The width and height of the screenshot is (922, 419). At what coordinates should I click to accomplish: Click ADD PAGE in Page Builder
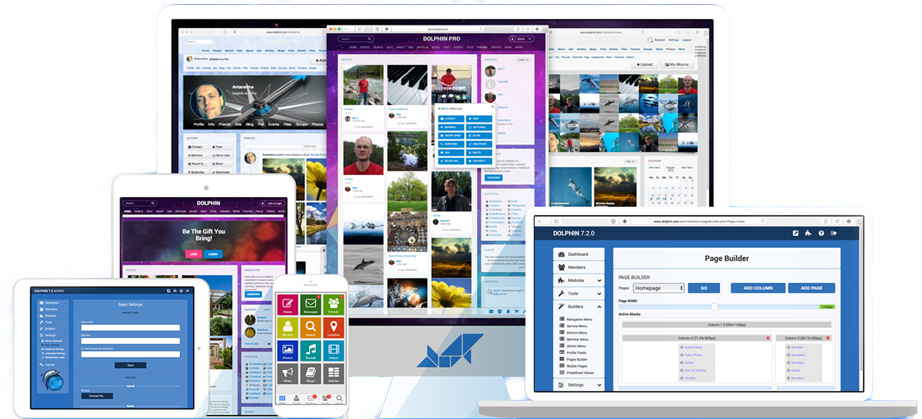point(811,288)
